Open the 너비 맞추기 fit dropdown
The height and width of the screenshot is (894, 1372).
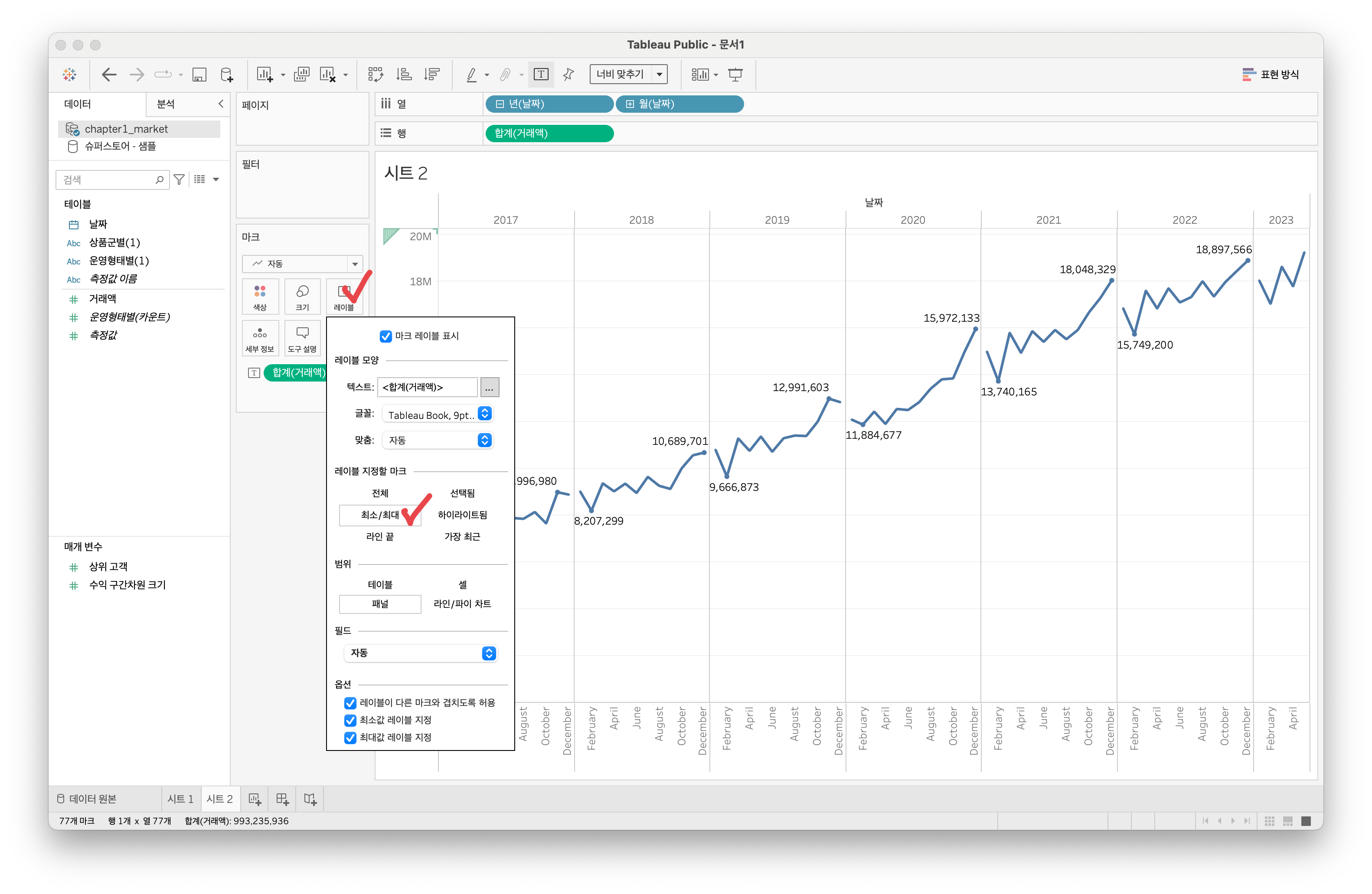coord(628,75)
